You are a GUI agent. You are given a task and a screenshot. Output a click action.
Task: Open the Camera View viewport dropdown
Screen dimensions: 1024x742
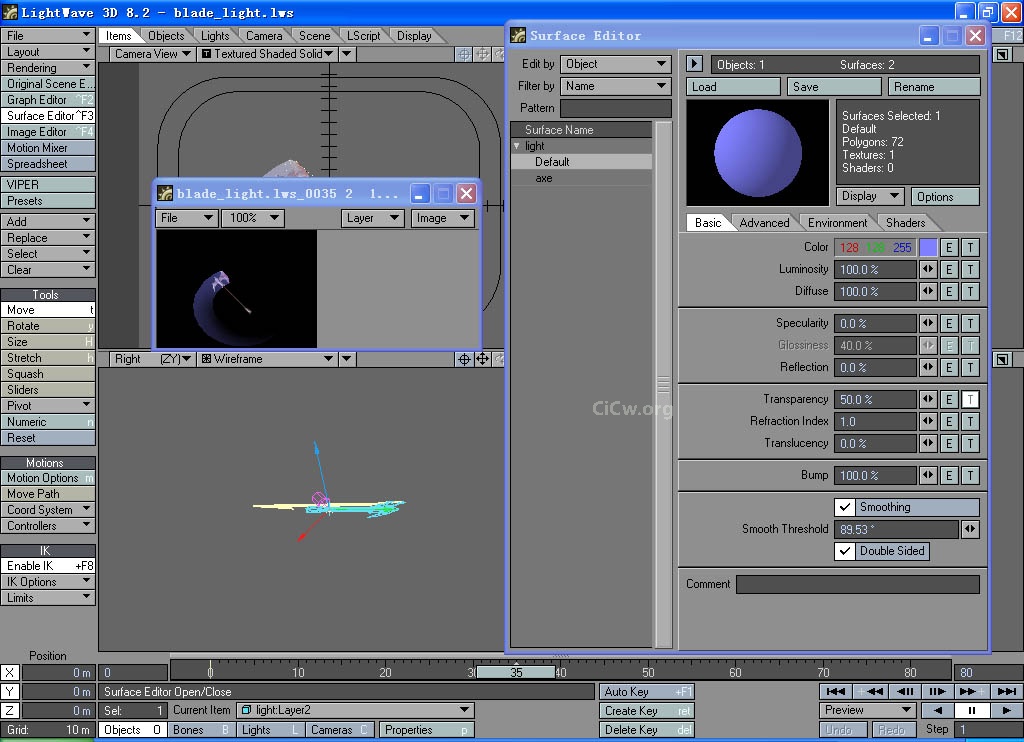click(152, 54)
